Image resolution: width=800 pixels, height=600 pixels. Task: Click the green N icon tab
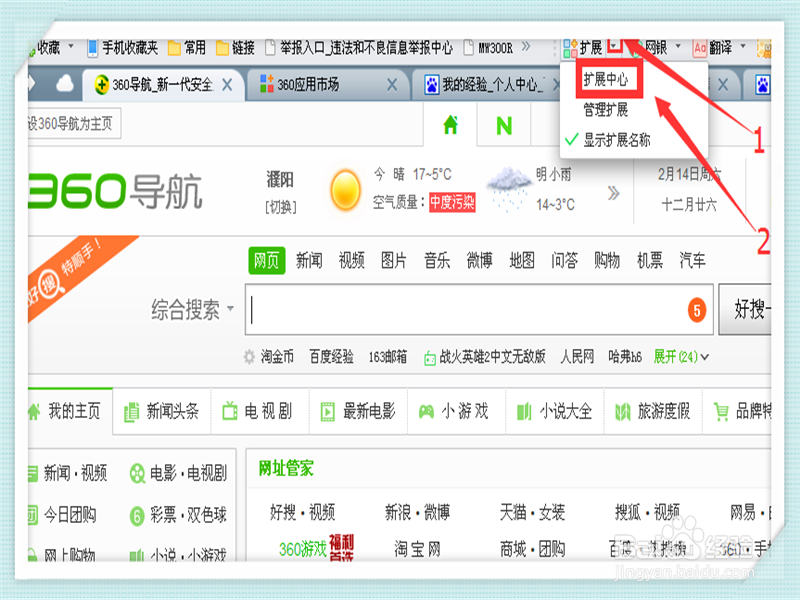(504, 126)
